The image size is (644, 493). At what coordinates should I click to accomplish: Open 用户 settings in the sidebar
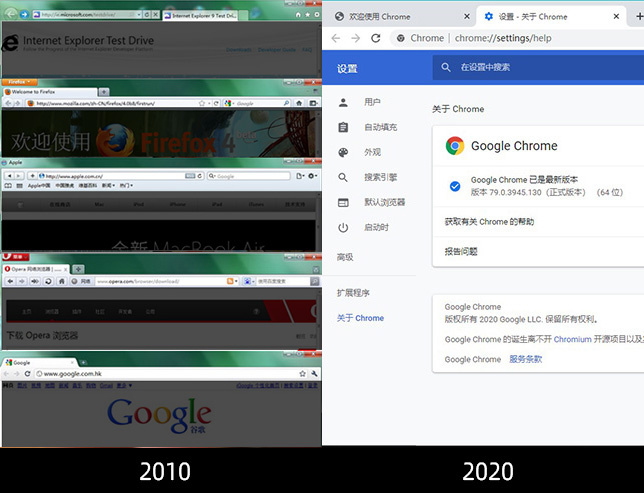pos(372,102)
